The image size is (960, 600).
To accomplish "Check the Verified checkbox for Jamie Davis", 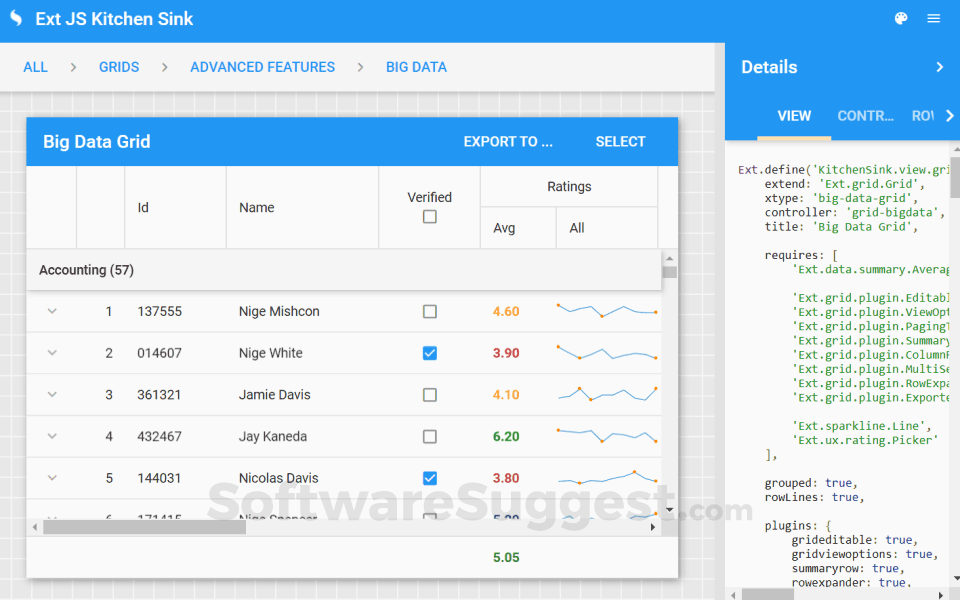I will [x=430, y=395].
